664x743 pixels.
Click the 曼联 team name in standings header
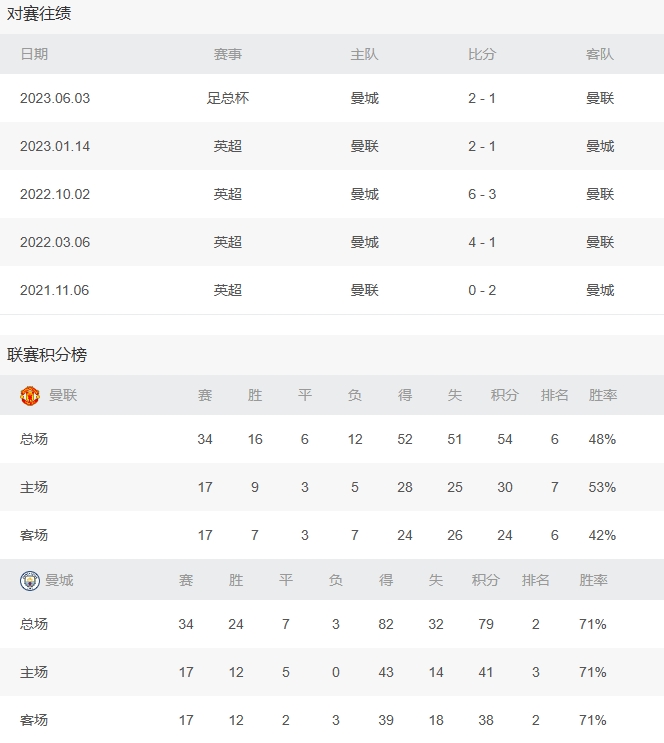[x=63, y=396]
